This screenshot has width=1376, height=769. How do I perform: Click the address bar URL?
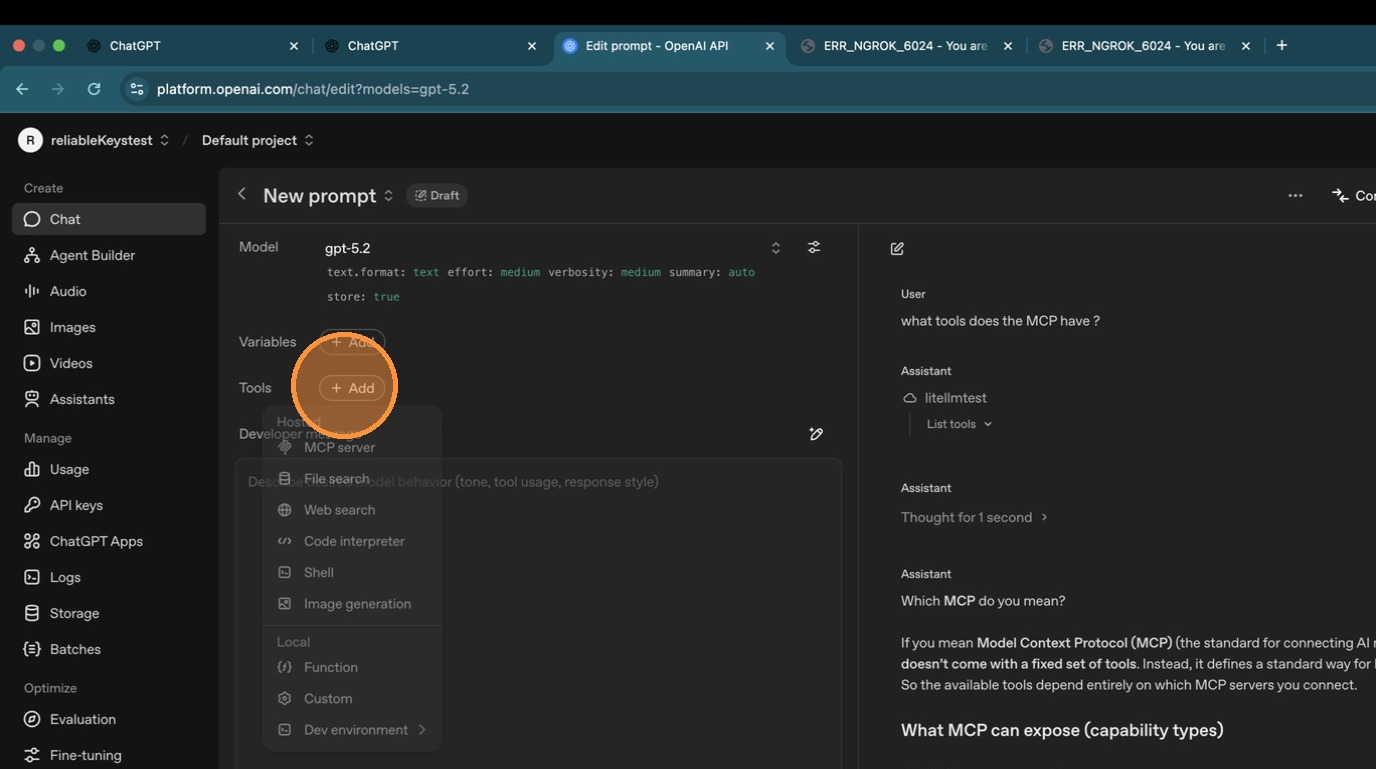[313, 89]
